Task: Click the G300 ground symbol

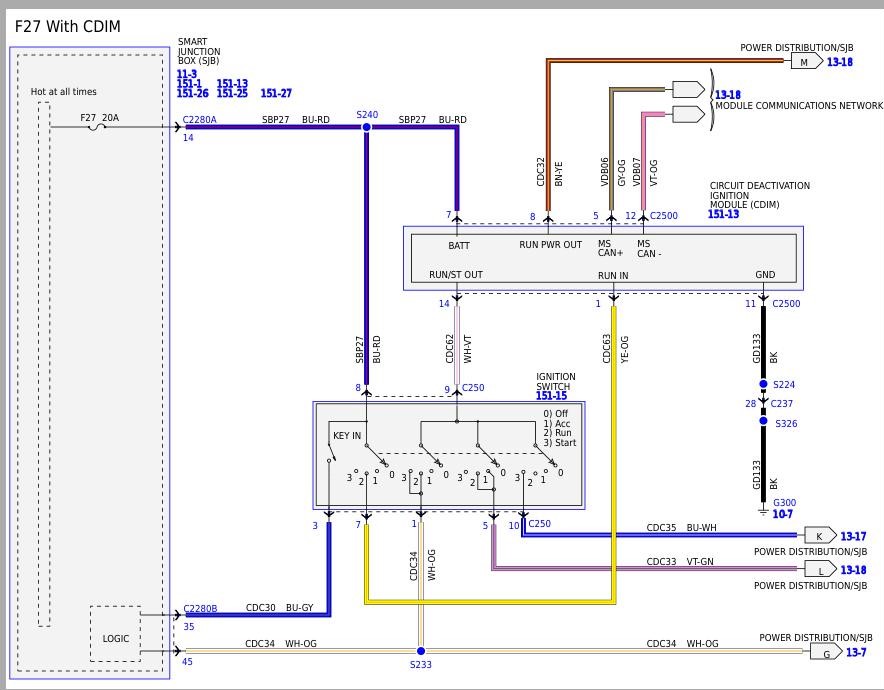Action: (x=763, y=510)
